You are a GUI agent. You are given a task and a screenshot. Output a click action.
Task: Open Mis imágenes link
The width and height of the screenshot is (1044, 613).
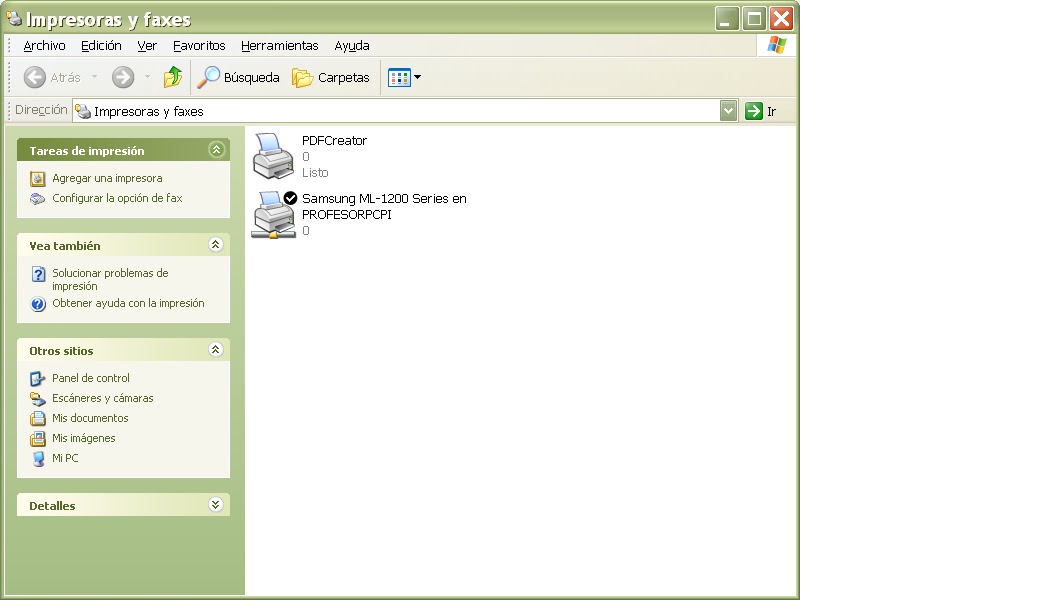[84, 438]
